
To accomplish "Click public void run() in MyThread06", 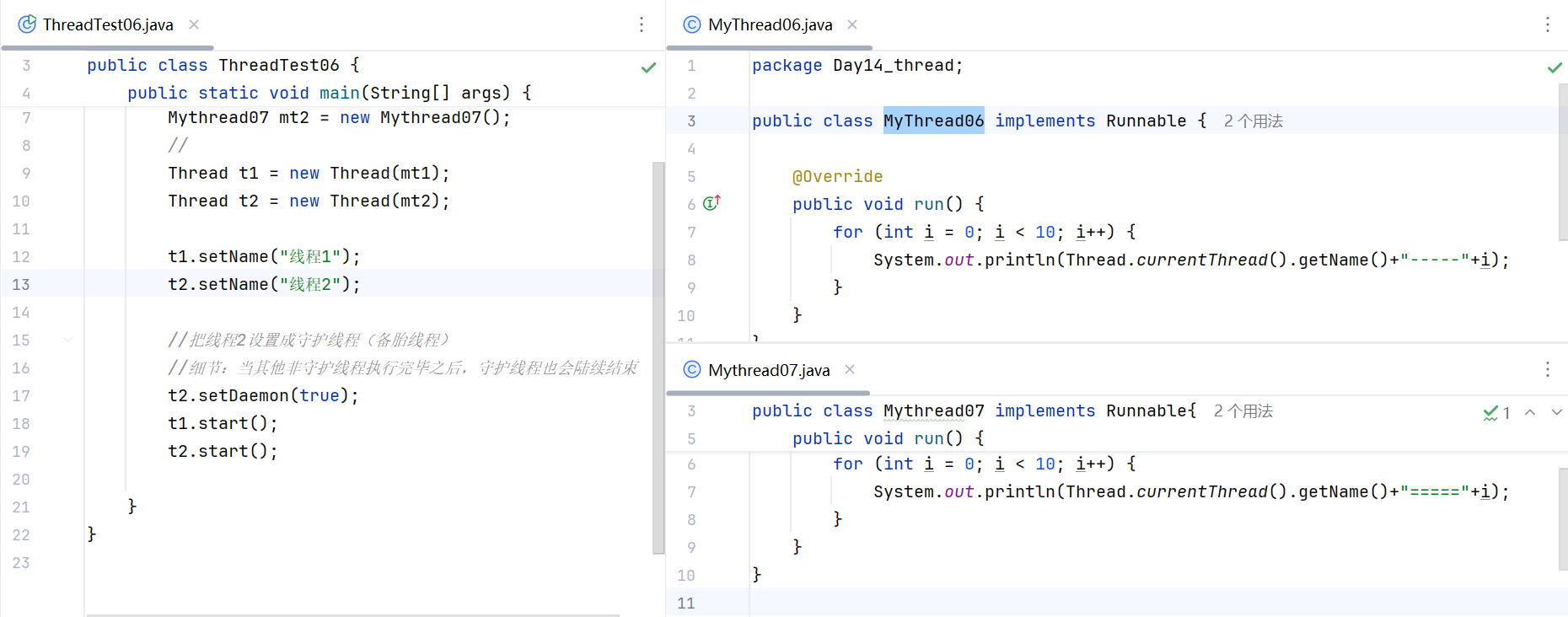I will 889,204.
